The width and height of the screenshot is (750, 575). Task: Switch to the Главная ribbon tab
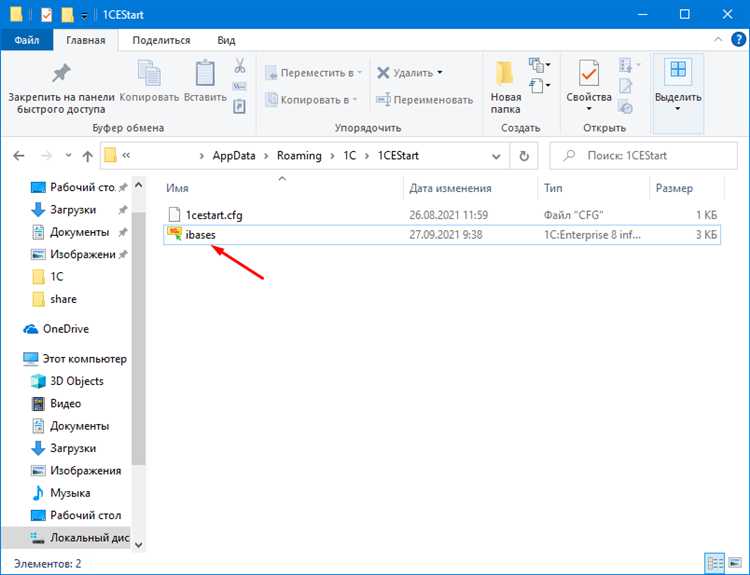pos(86,40)
